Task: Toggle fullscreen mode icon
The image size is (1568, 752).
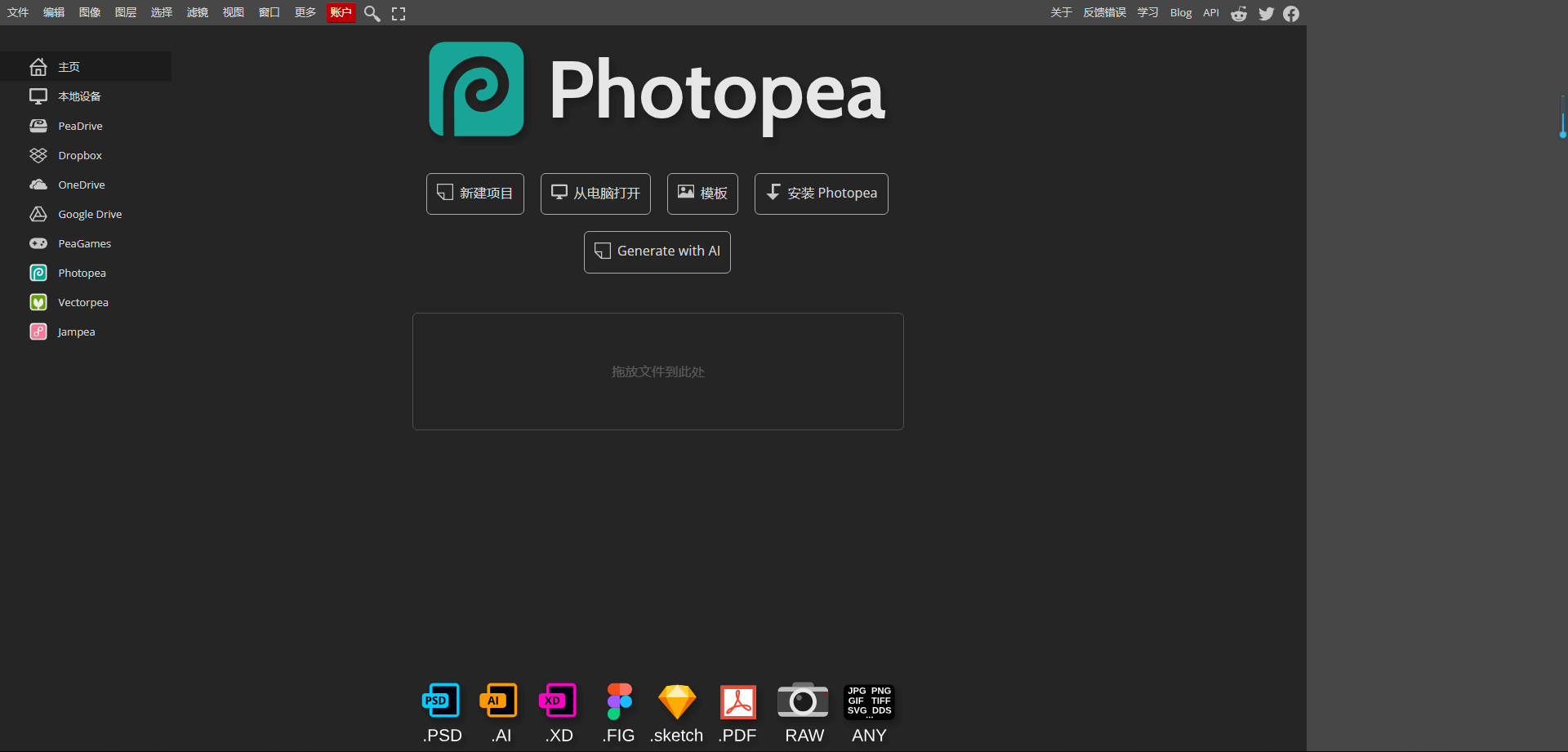Action: [399, 13]
